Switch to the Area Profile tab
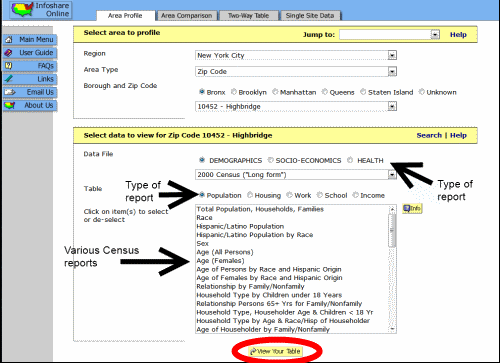This screenshot has height=363, width=500. pyautogui.click(x=125, y=16)
